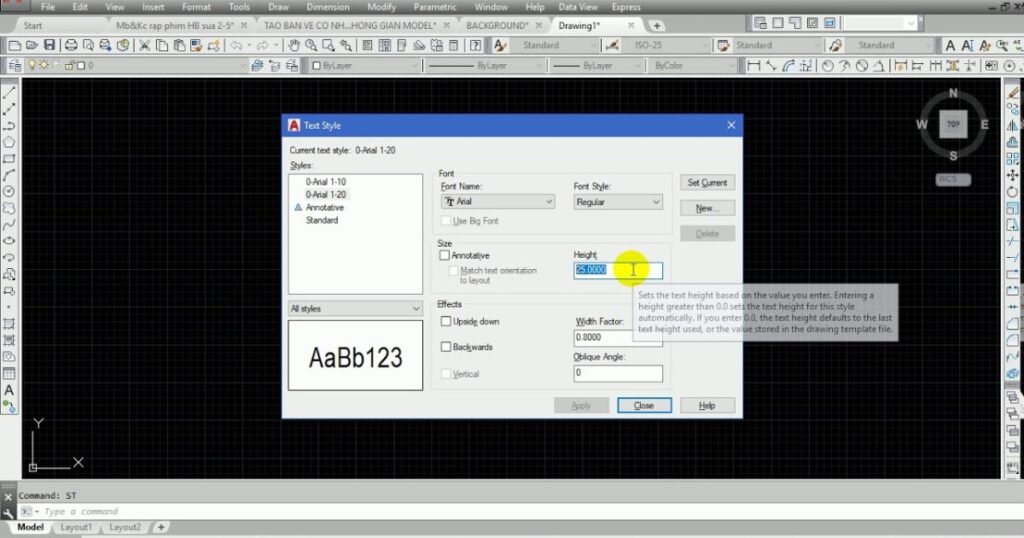This screenshot has width=1024, height=538.
Task: Click the TOP face of the ViewCube
Action: pos(953,124)
